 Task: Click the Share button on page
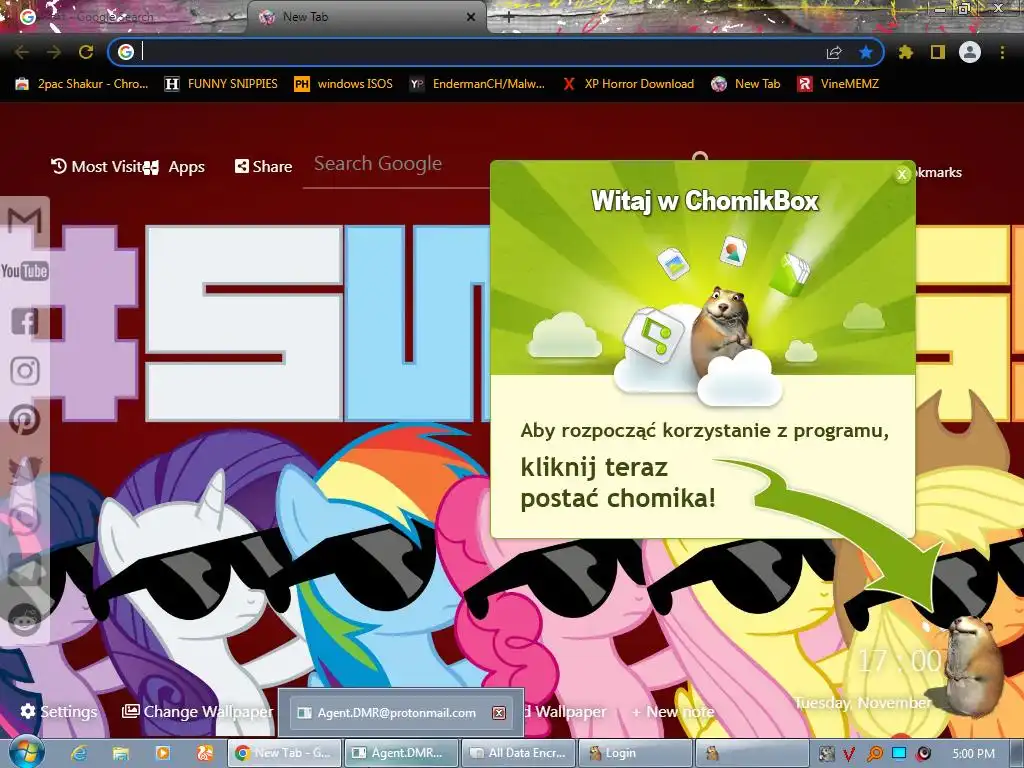pos(263,167)
